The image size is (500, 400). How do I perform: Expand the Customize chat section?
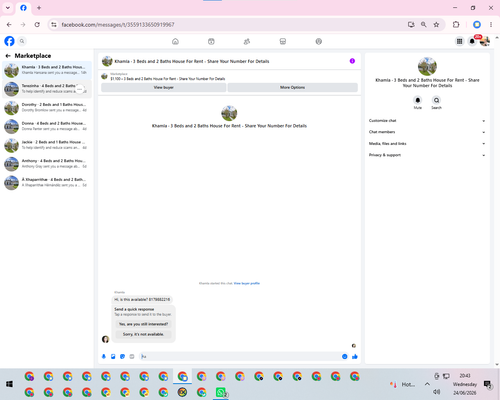[427, 121]
